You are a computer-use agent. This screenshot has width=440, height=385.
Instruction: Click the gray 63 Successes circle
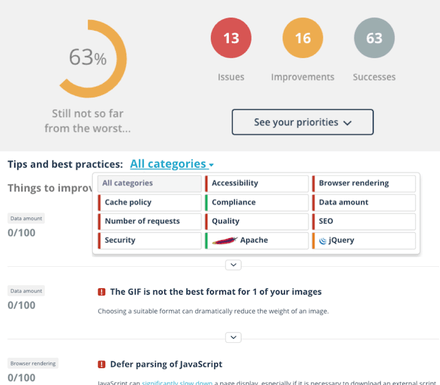[374, 38]
